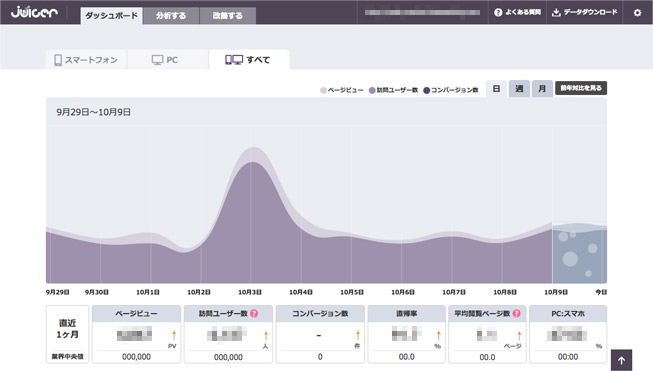Click the blue 今日 region of the chart
The height and width of the screenshot is (371, 653).
pyautogui.click(x=579, y=253)
